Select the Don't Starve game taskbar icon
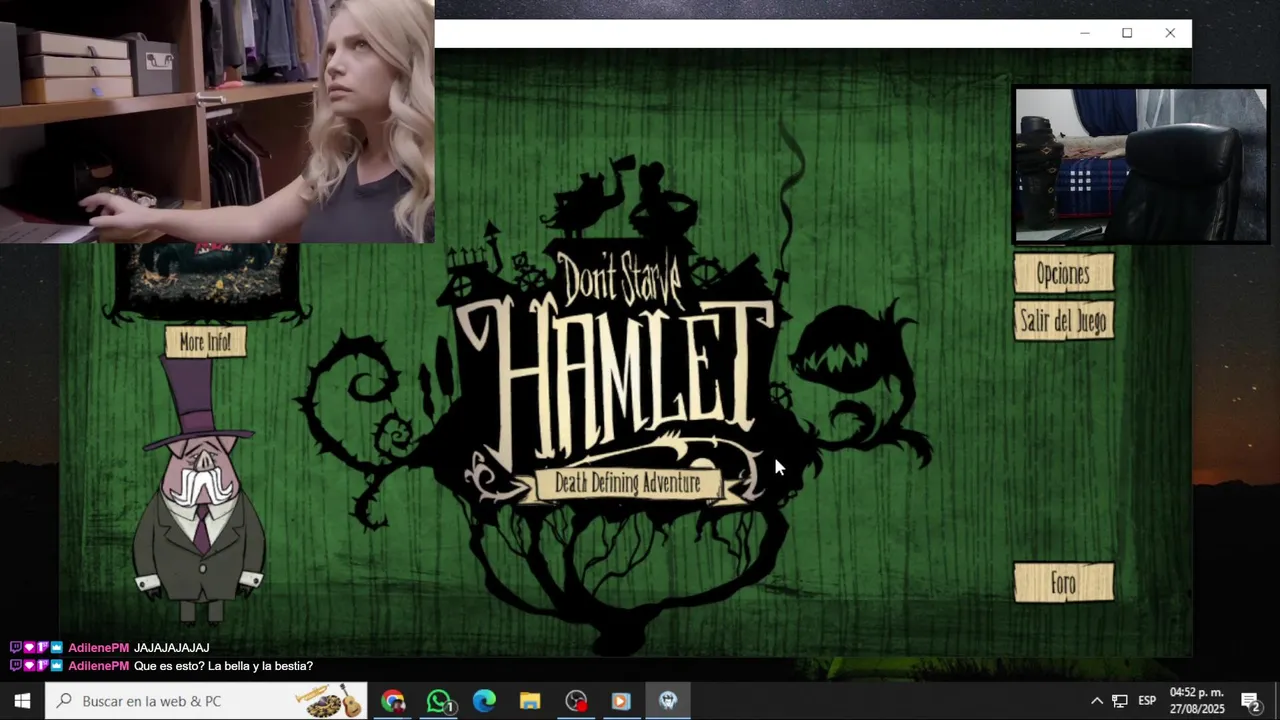The image size is (1280, 720). (x=668, y=701)
